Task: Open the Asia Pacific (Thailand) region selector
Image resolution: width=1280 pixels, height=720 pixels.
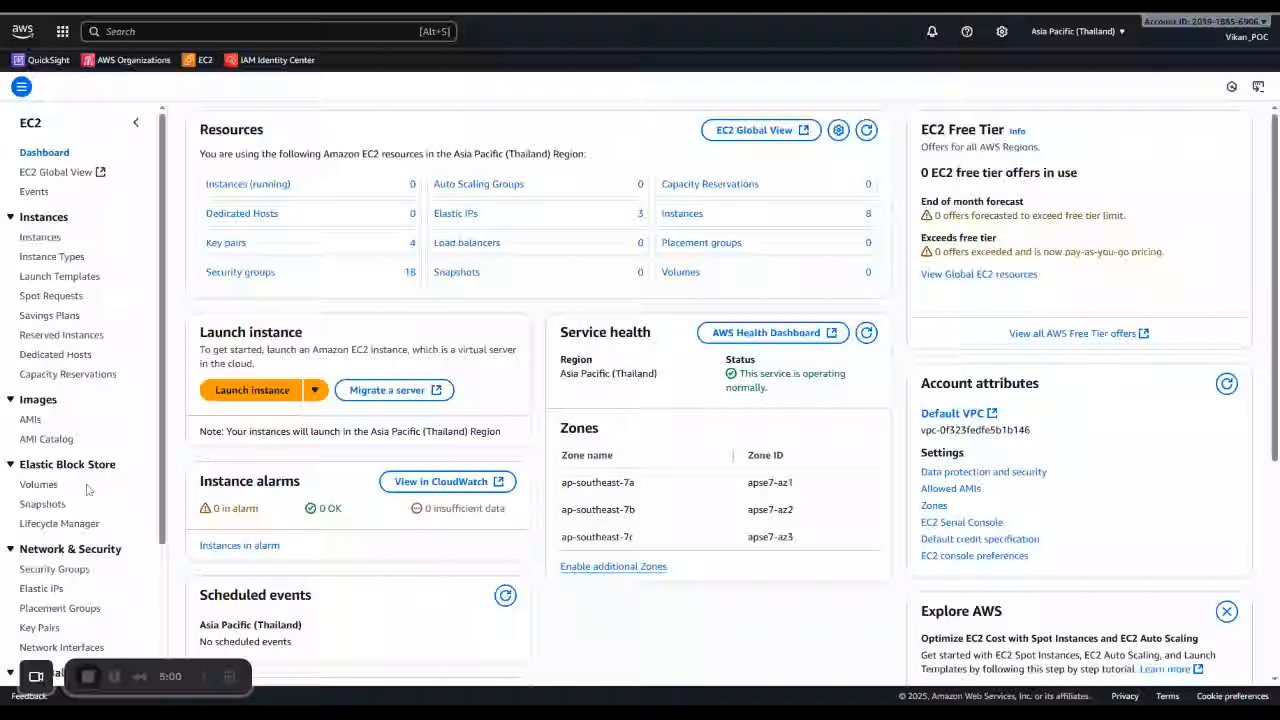Action: click(x=1078, y=31)
